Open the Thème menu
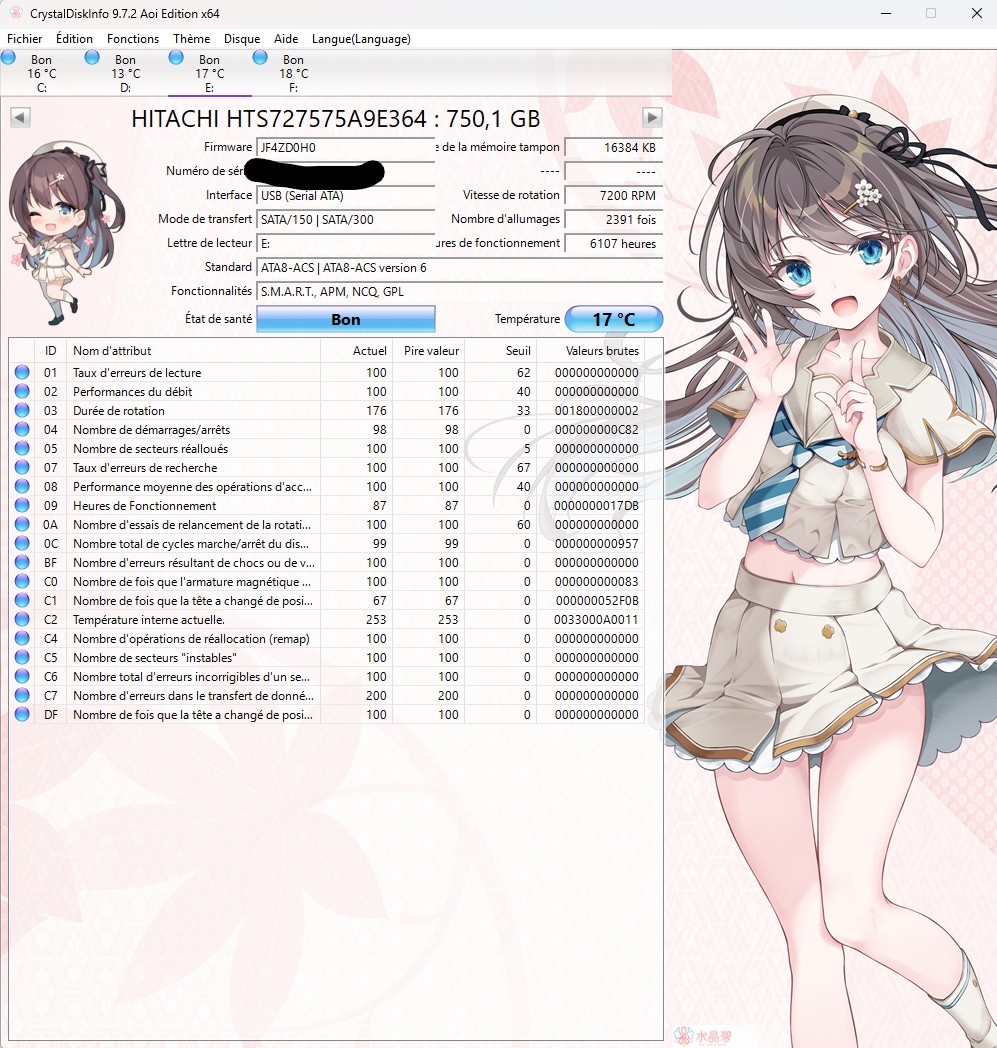 click(x=191, y=39)
